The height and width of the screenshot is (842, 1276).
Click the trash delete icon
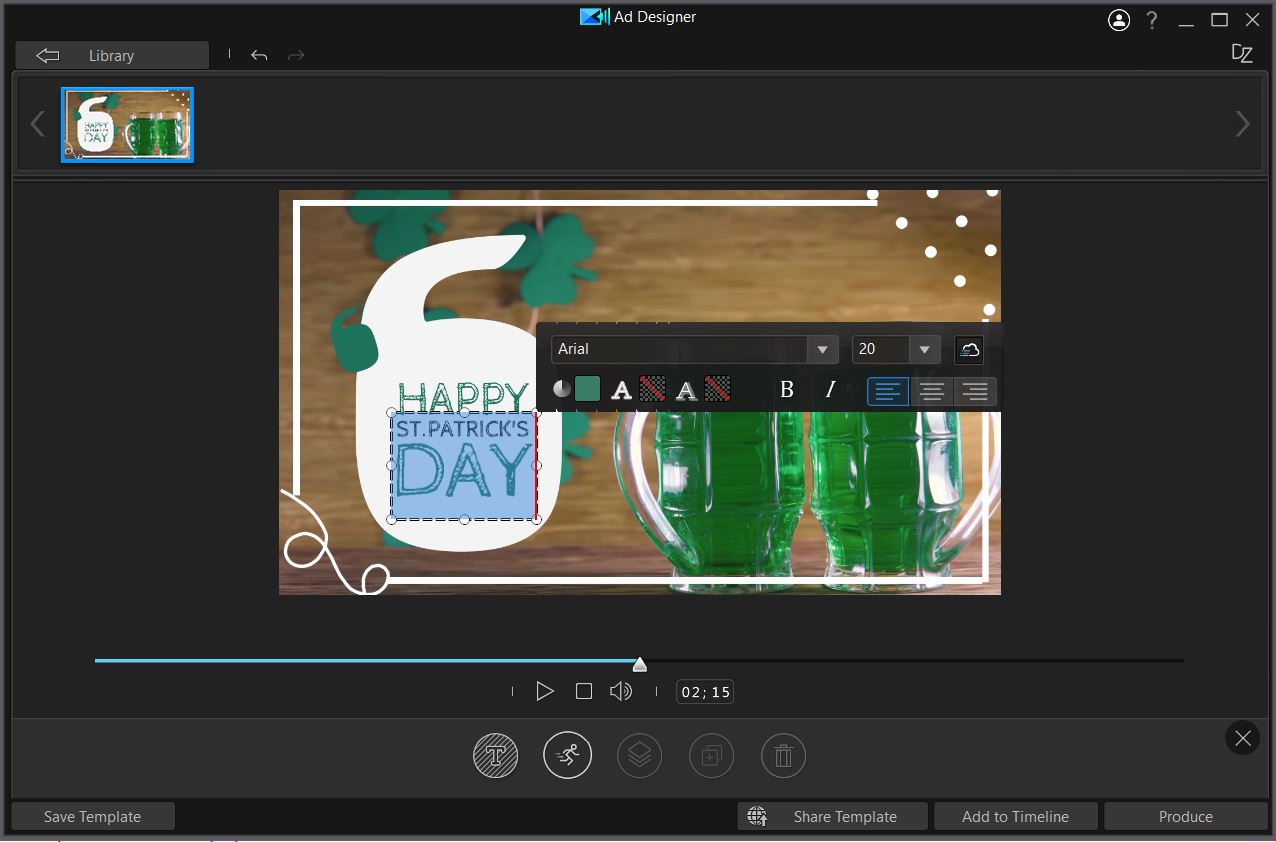784,756
